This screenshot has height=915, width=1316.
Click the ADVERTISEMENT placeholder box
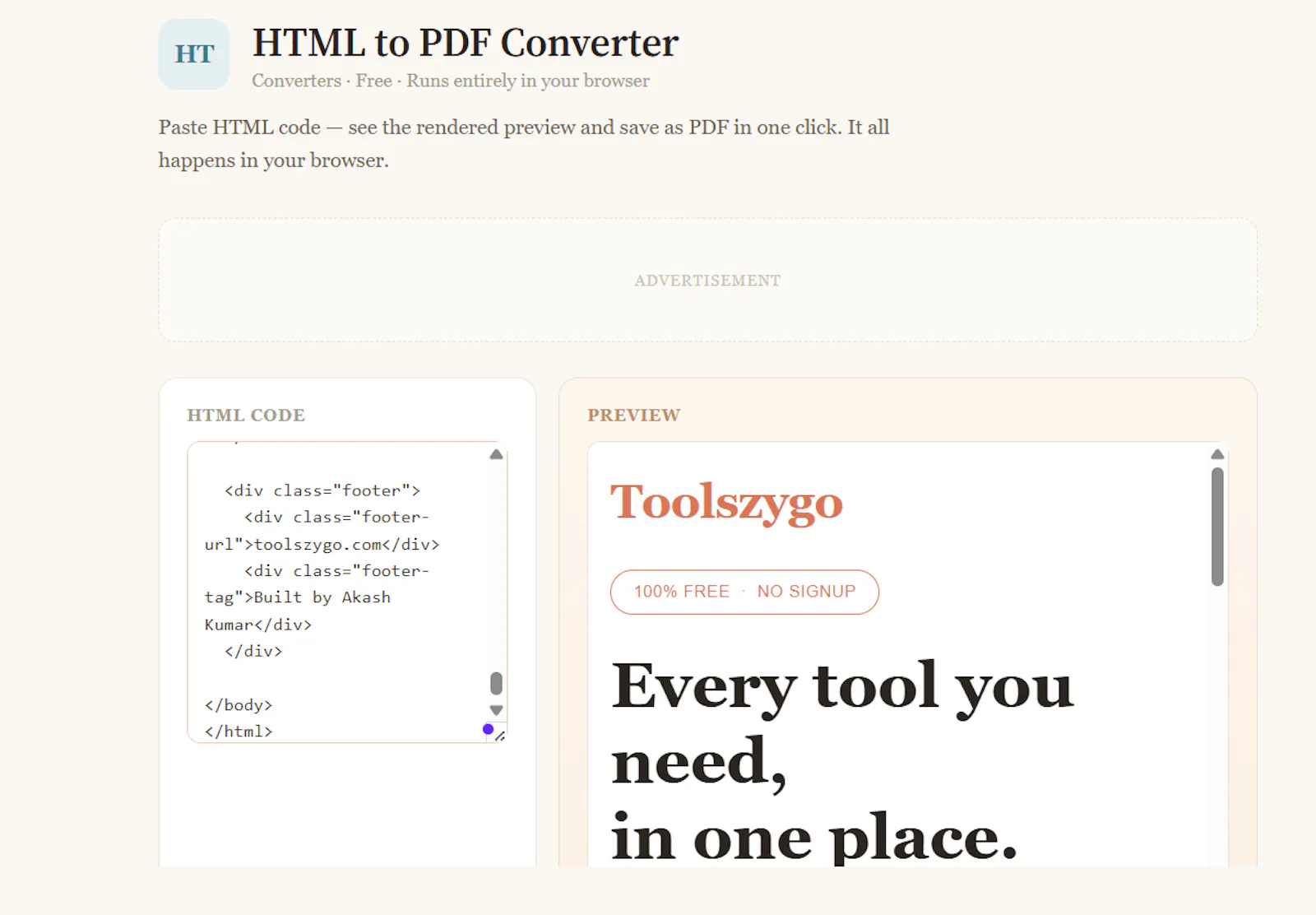[x=707, y=280]
